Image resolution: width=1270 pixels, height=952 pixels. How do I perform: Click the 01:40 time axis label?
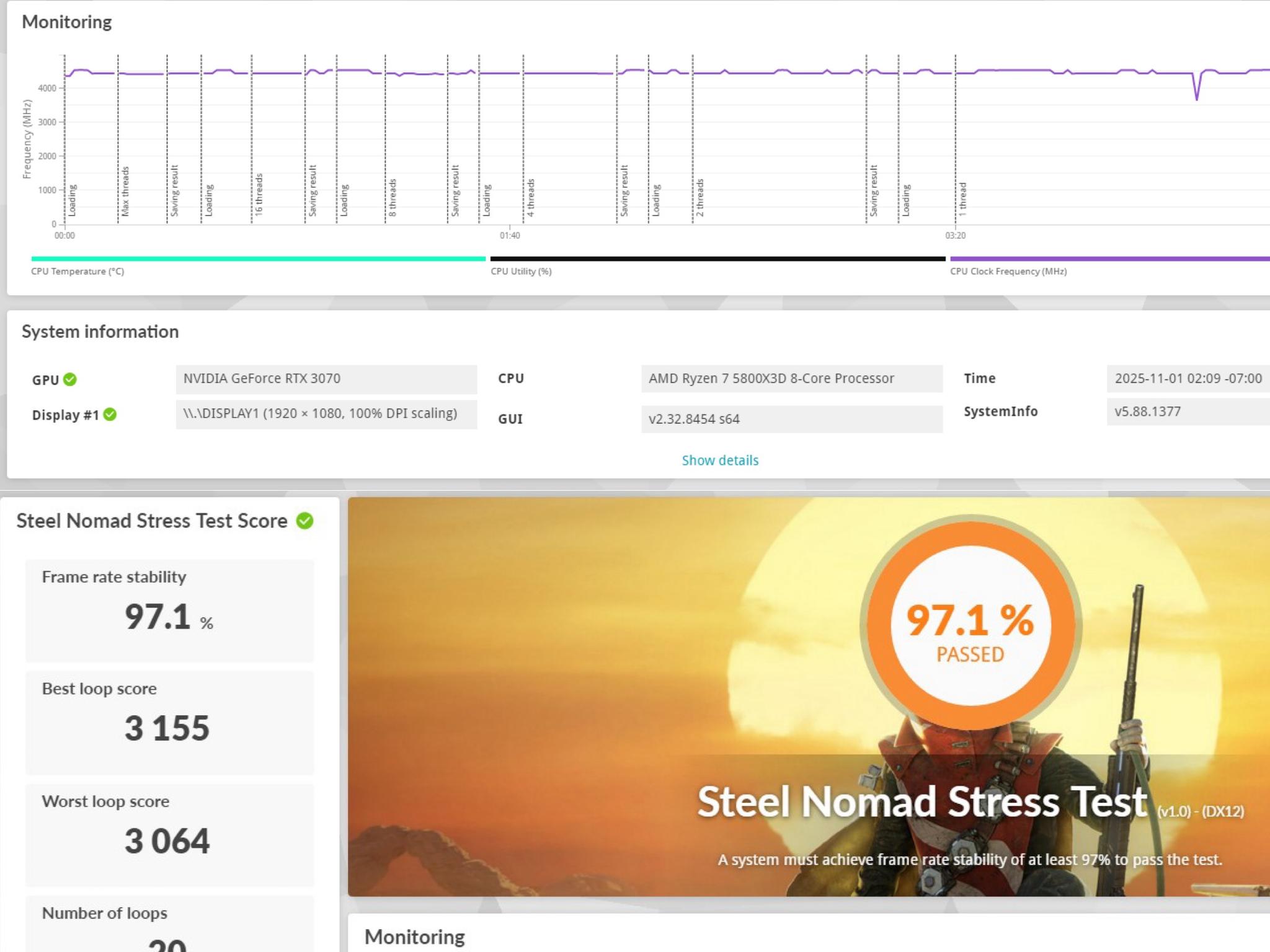510,236
